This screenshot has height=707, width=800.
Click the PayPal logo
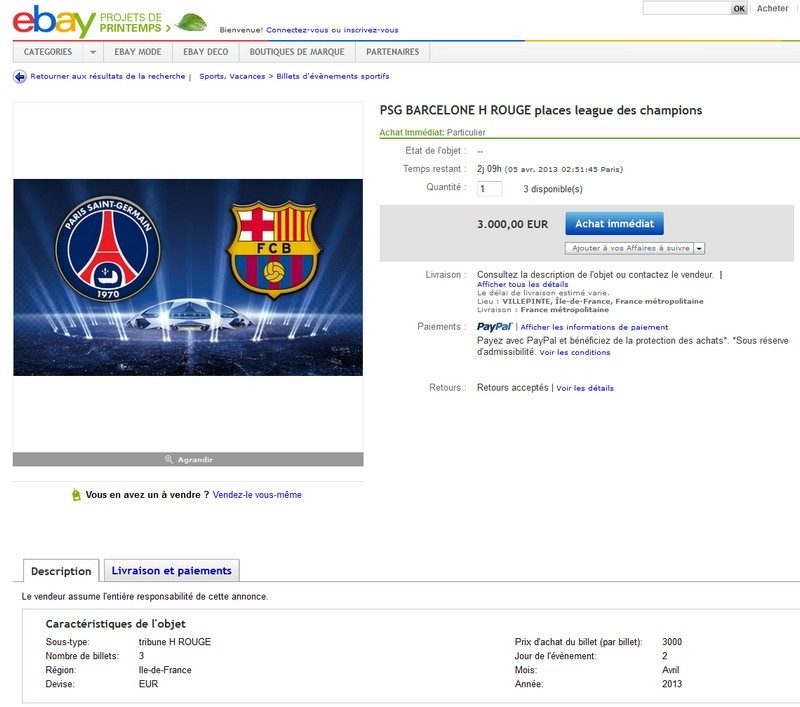click(494, 327)
